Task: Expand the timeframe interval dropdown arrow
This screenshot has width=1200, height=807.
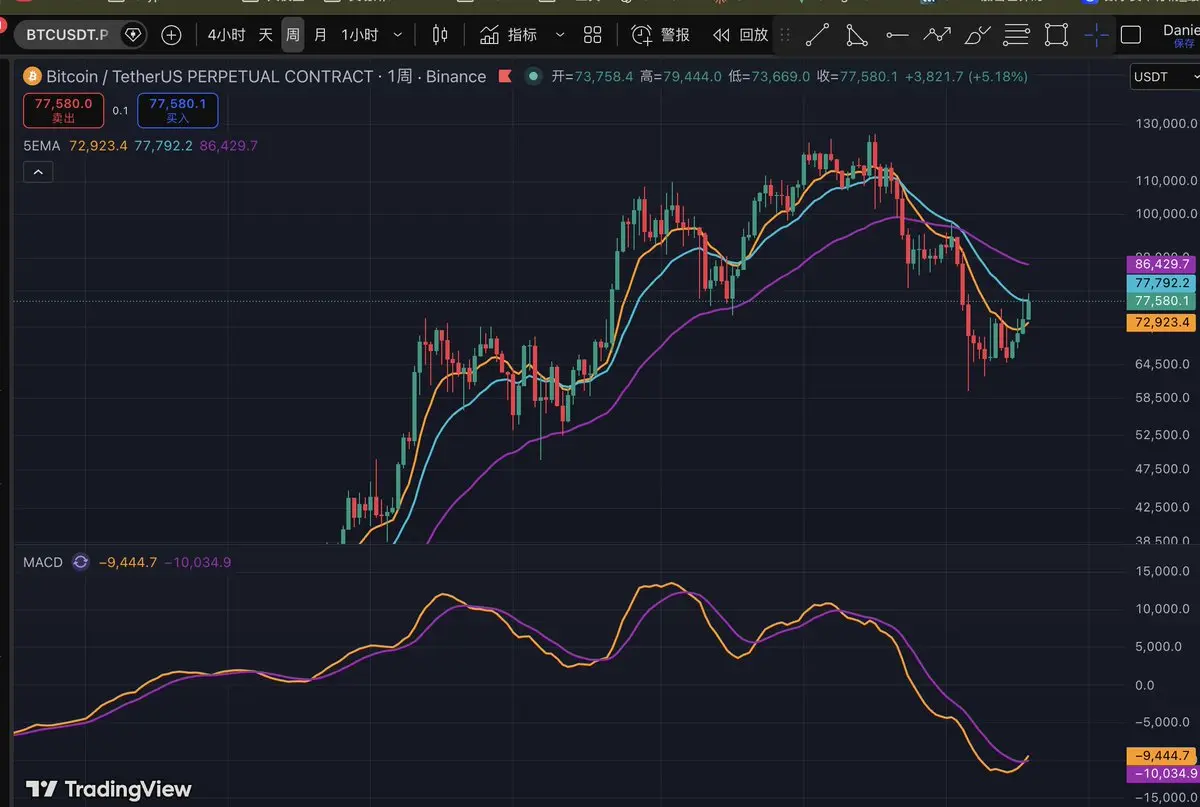Action: [x=398, y=35]
